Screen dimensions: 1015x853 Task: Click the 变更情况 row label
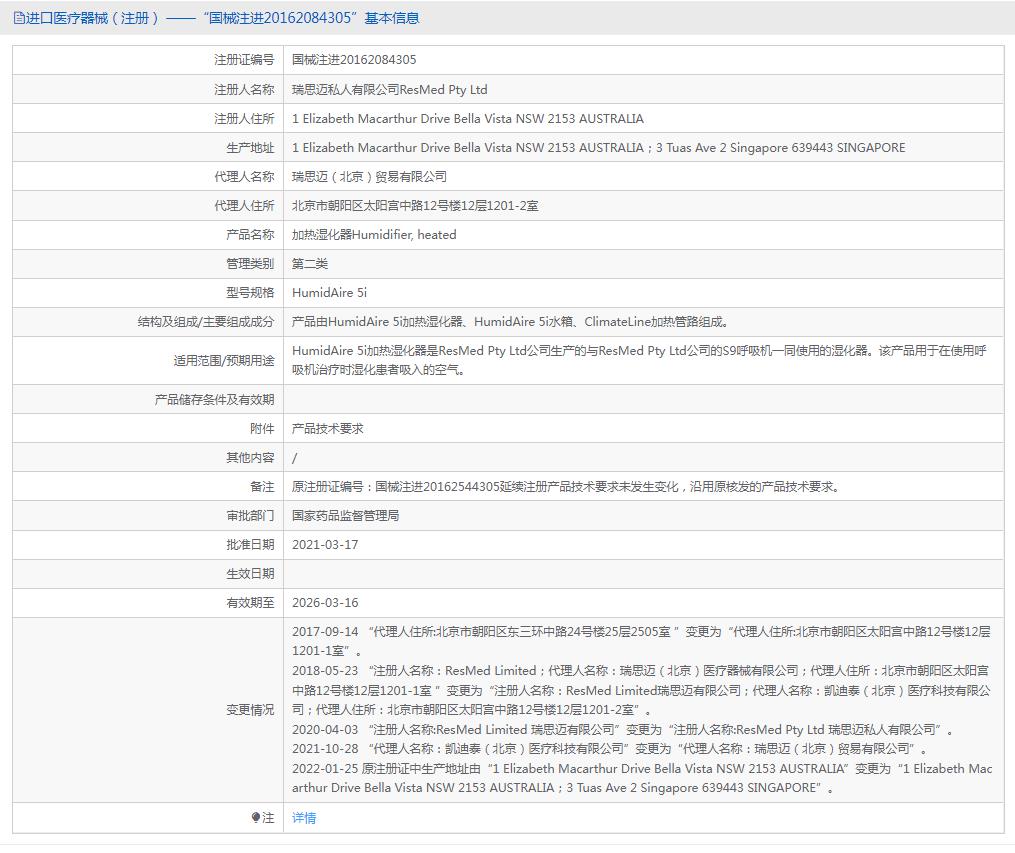point(249,710)
